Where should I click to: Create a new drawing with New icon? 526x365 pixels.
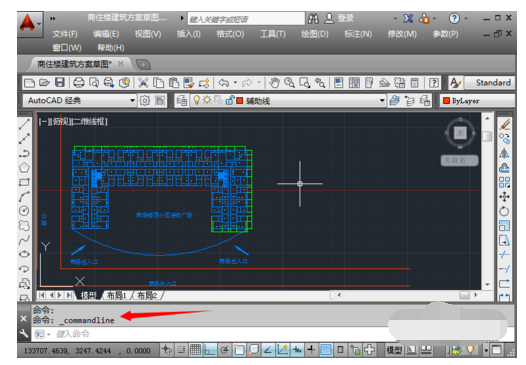click(30, 83)
